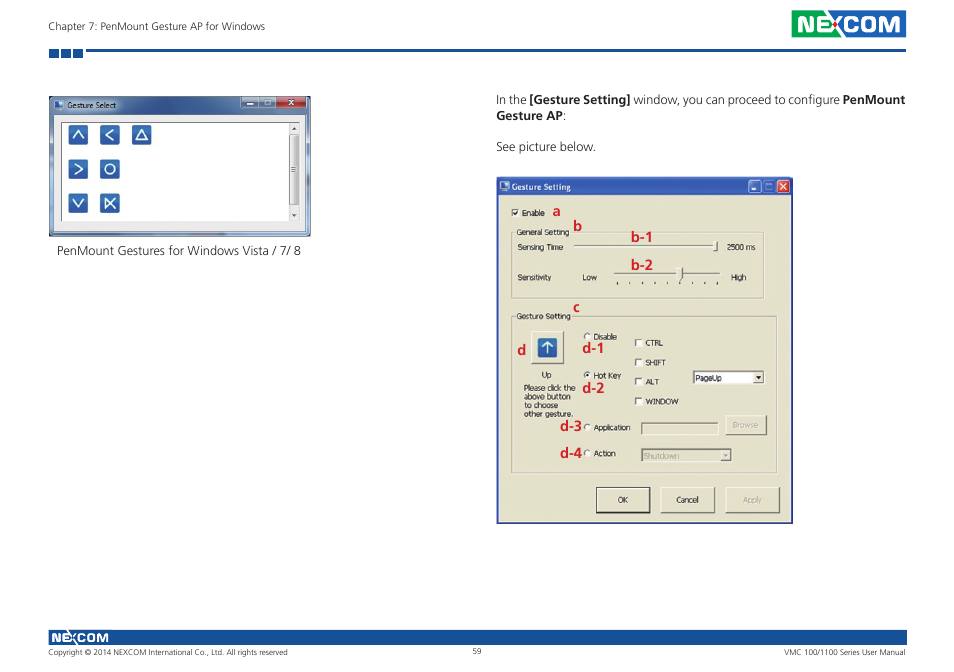954x672 pixels.
Task: Select the up arrow gesture icon in Gesture Select
Action: coord(78,135)
